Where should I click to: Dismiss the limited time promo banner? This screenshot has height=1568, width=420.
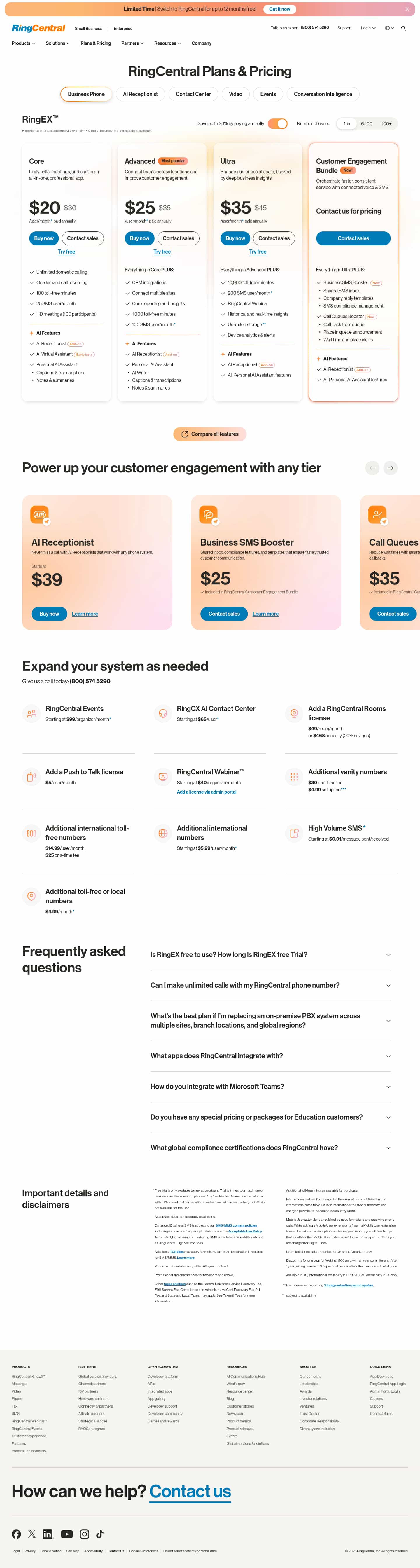(407, 8)
